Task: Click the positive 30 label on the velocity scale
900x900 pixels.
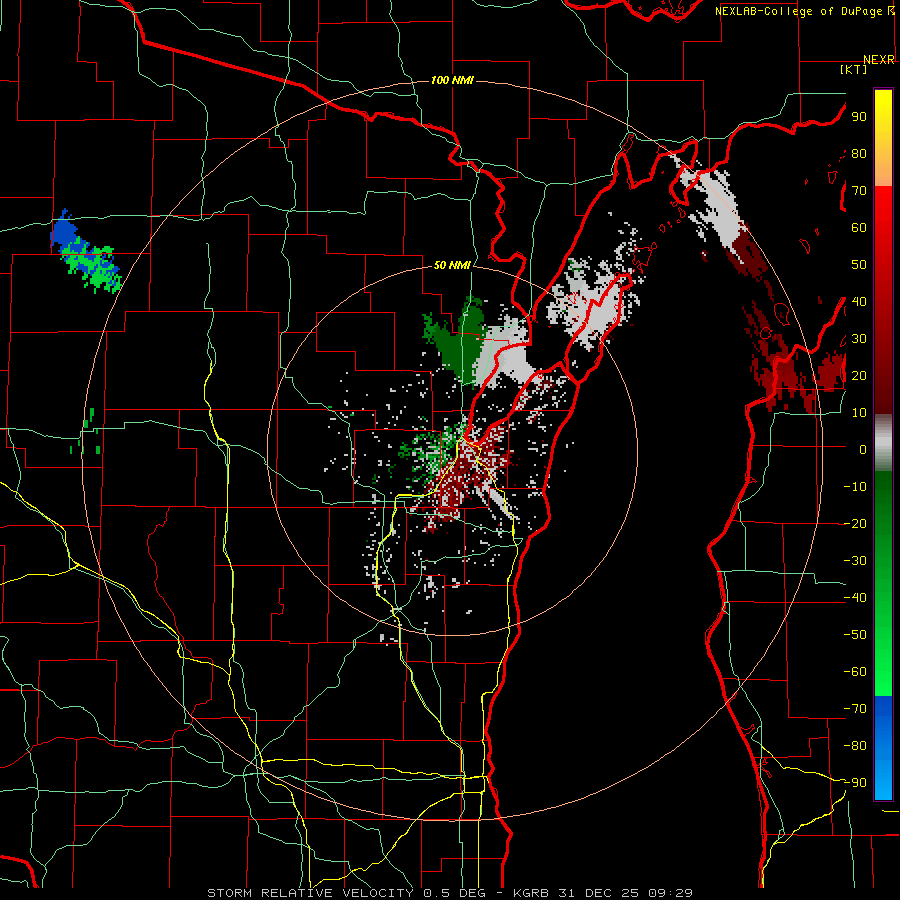Action: point(859,339)
